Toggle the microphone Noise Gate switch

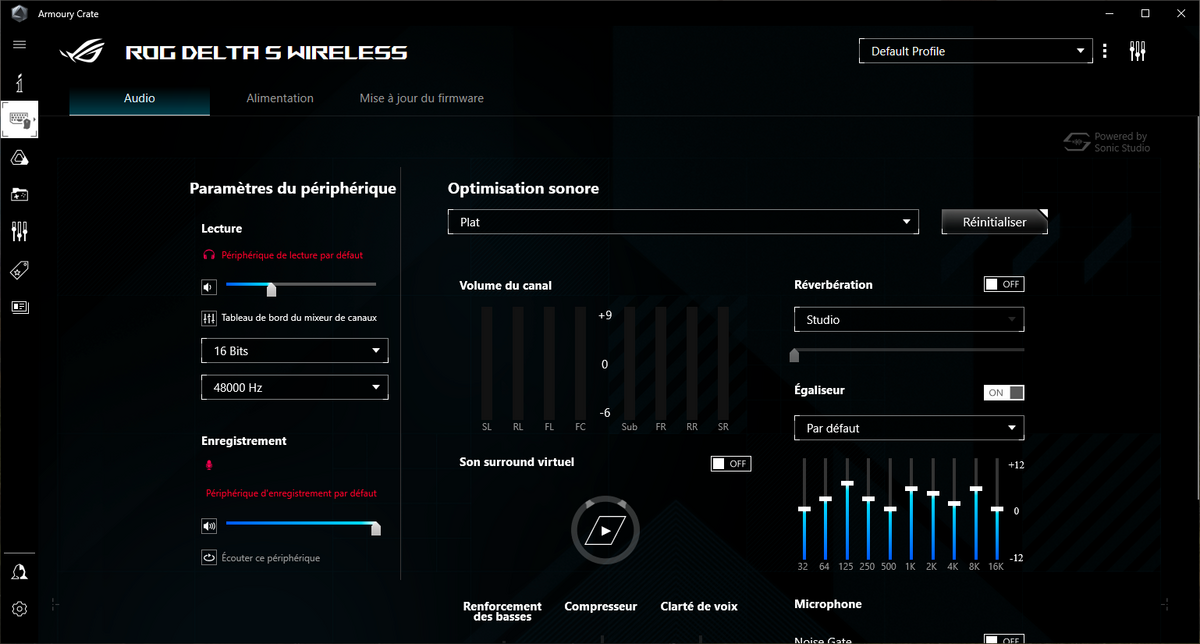pyautogui.click(x=1004, y=640)
